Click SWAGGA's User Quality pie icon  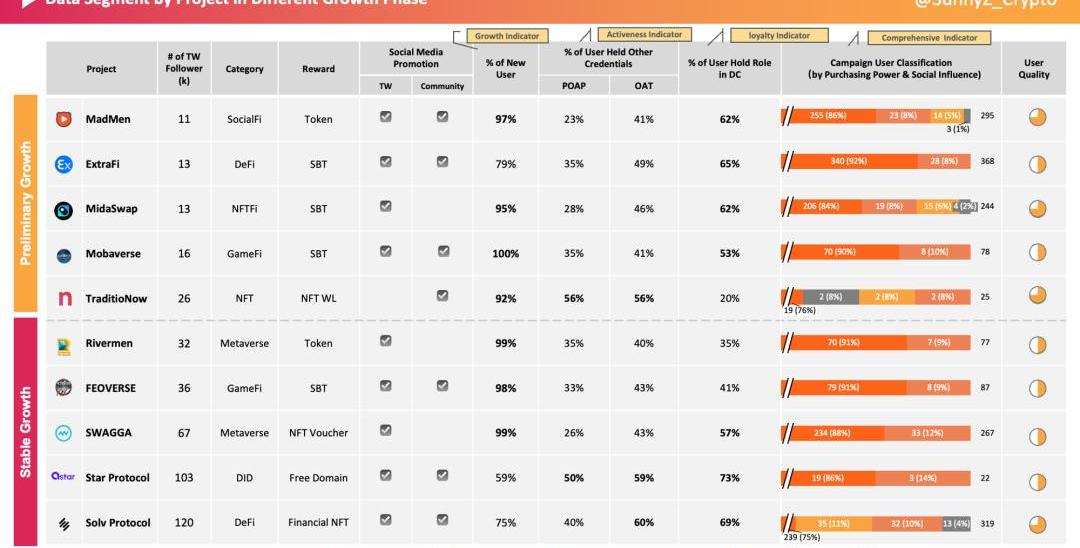(x=1037, y=436)
